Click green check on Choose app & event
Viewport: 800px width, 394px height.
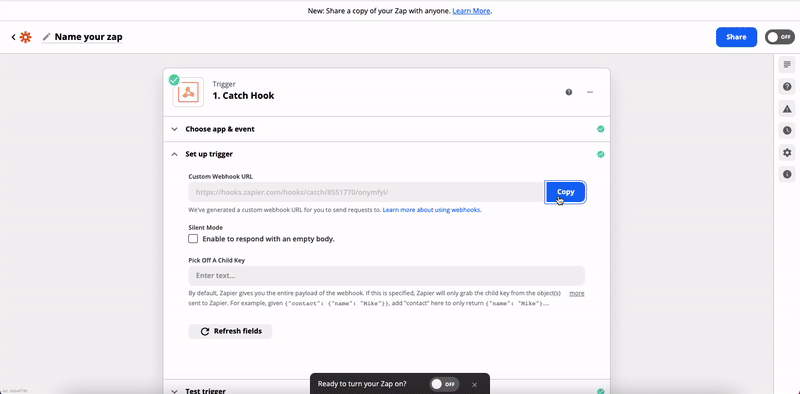tap(601, 129)
